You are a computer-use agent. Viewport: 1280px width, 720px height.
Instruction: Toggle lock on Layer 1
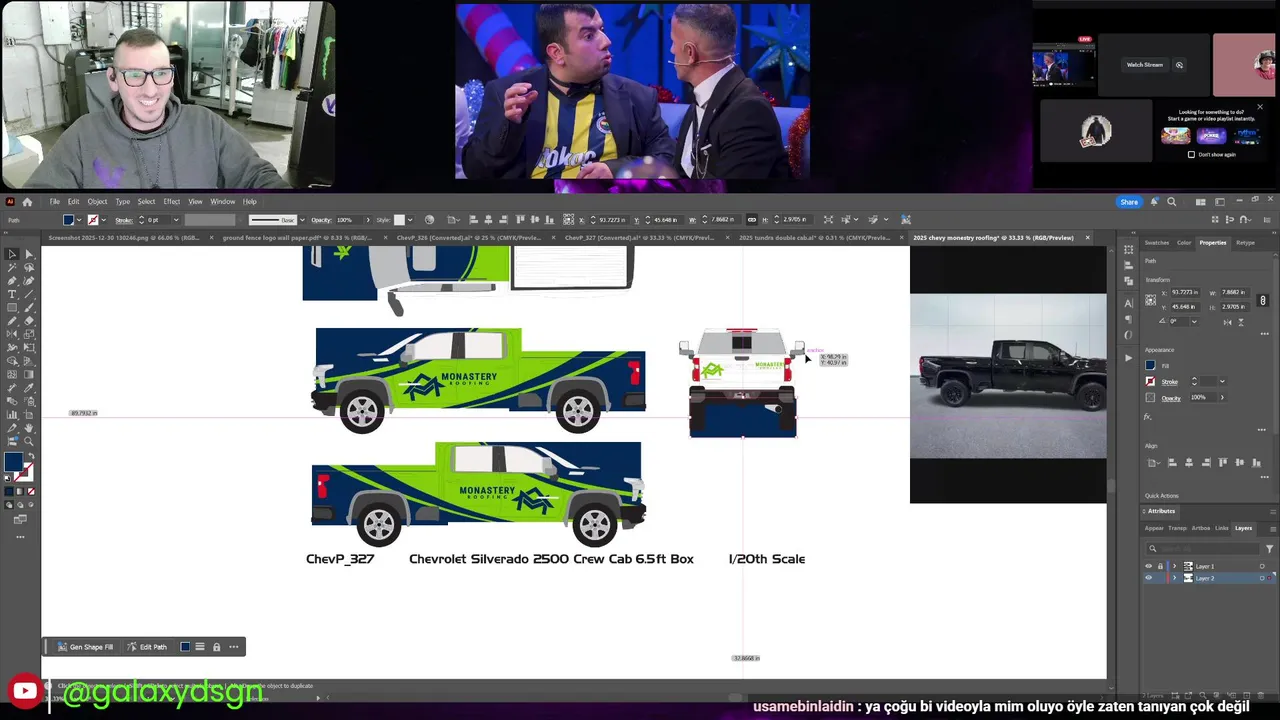coord(1160,566)
